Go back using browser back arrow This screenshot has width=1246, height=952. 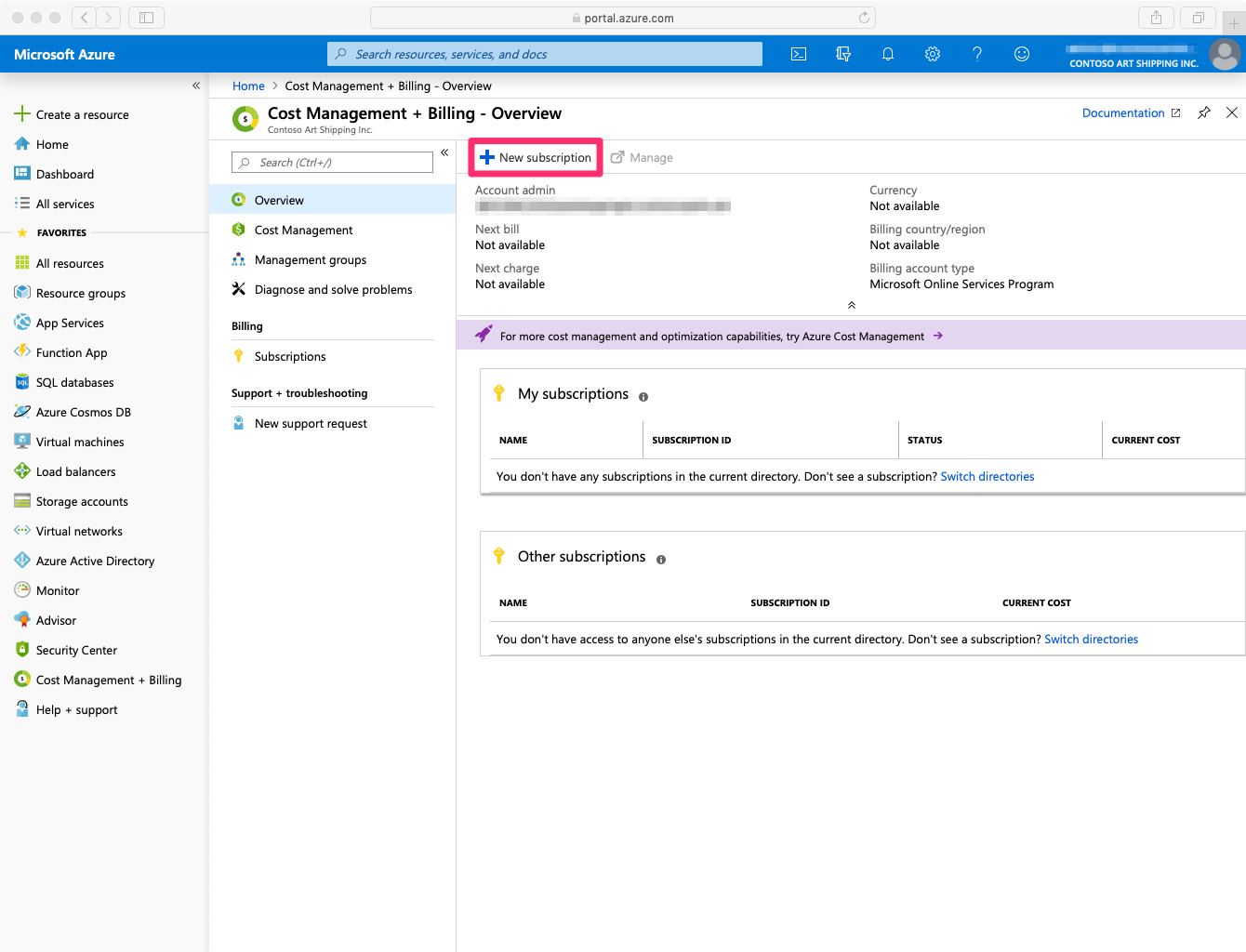(84, 18)
